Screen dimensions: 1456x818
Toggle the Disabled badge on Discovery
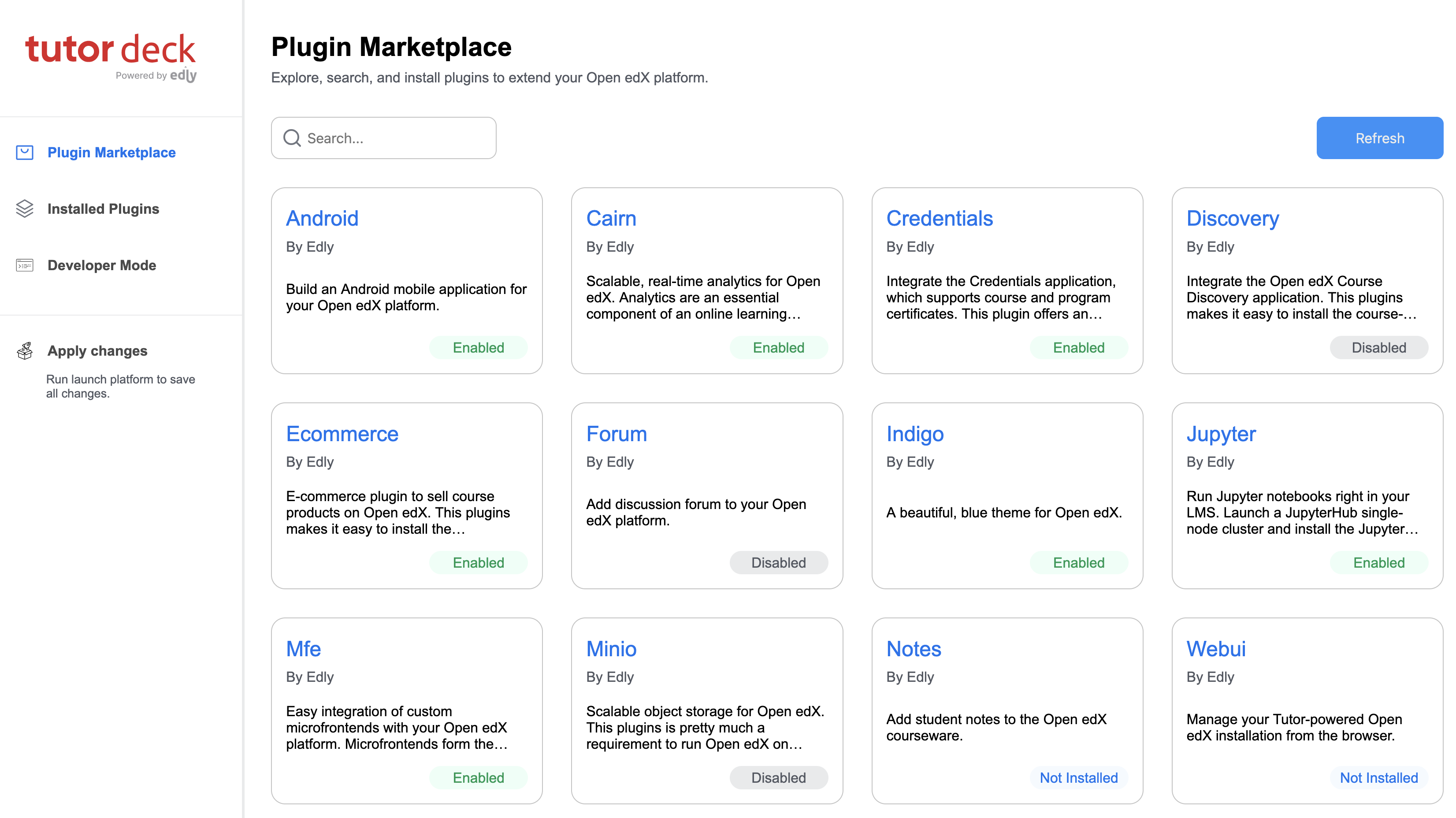[x=1378, y=348]
